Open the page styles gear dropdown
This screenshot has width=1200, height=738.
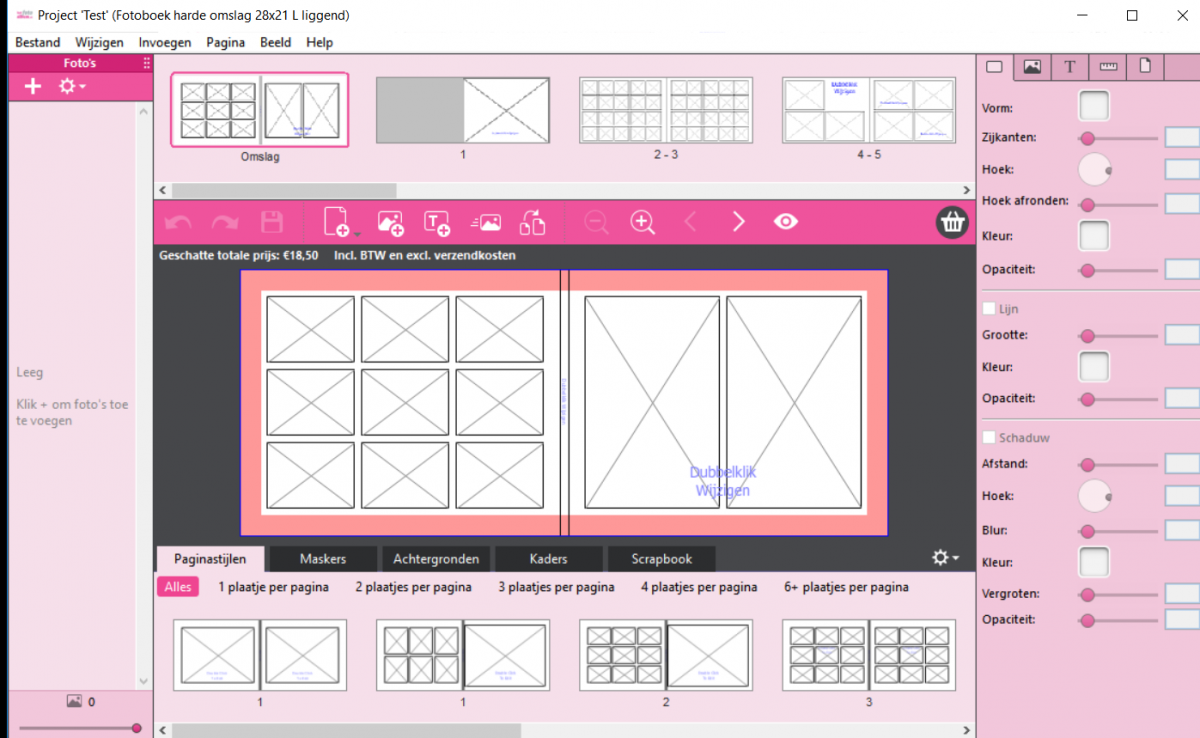pos(945,558)
